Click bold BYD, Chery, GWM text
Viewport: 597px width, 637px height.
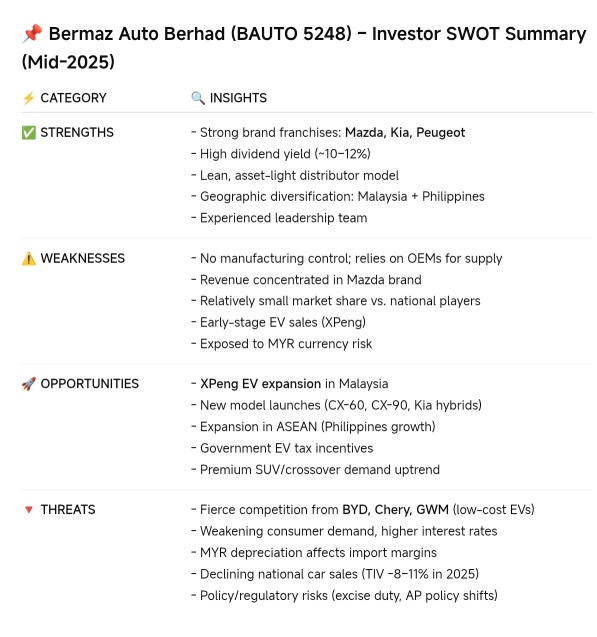[396, 509]
